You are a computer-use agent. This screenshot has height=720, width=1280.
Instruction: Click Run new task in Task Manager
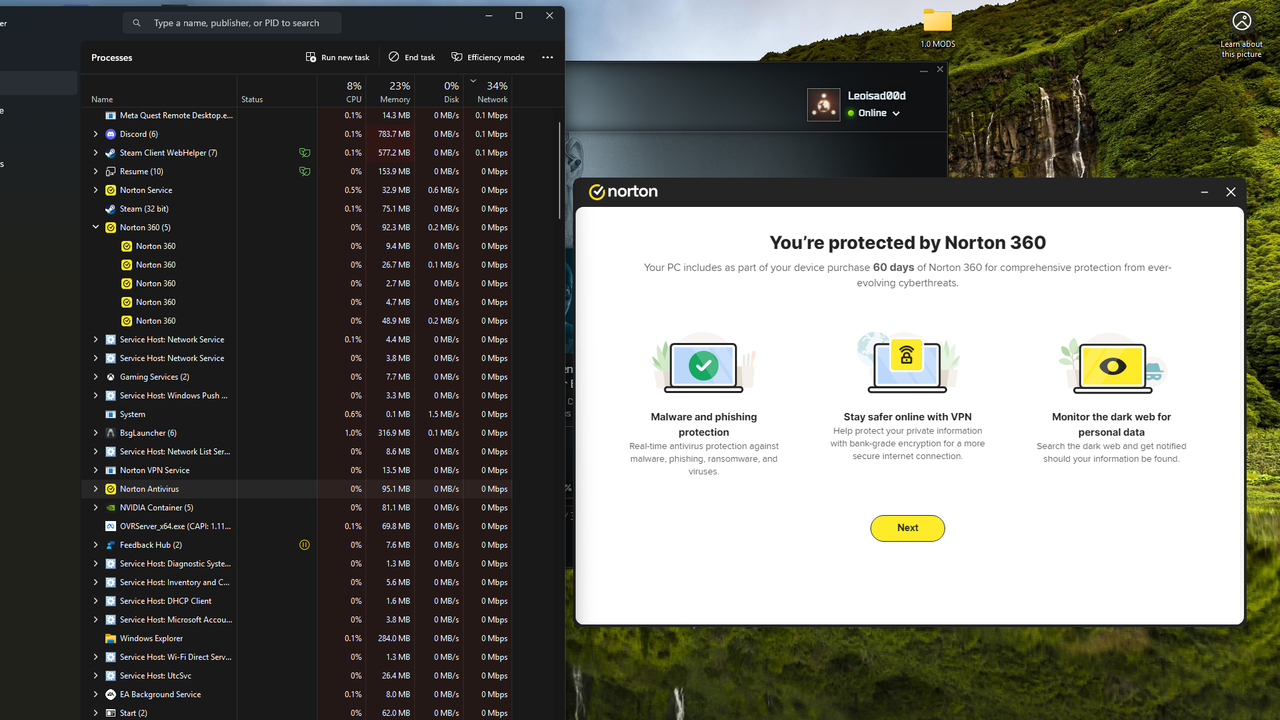pyautogui.click(x=338, y=57)
